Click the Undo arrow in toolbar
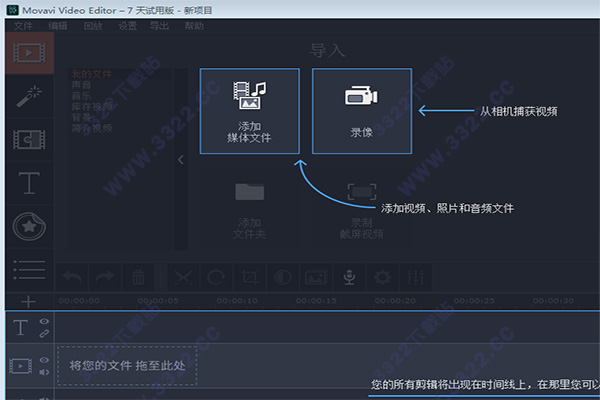 [x=72, y=277]
